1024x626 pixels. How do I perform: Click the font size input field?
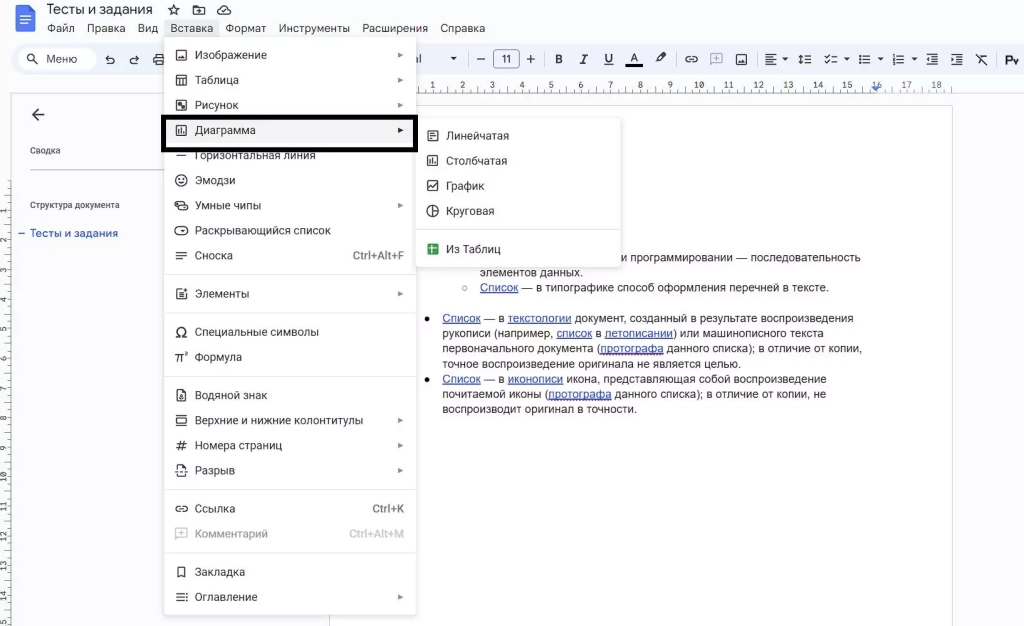click(x=506, y=59)
